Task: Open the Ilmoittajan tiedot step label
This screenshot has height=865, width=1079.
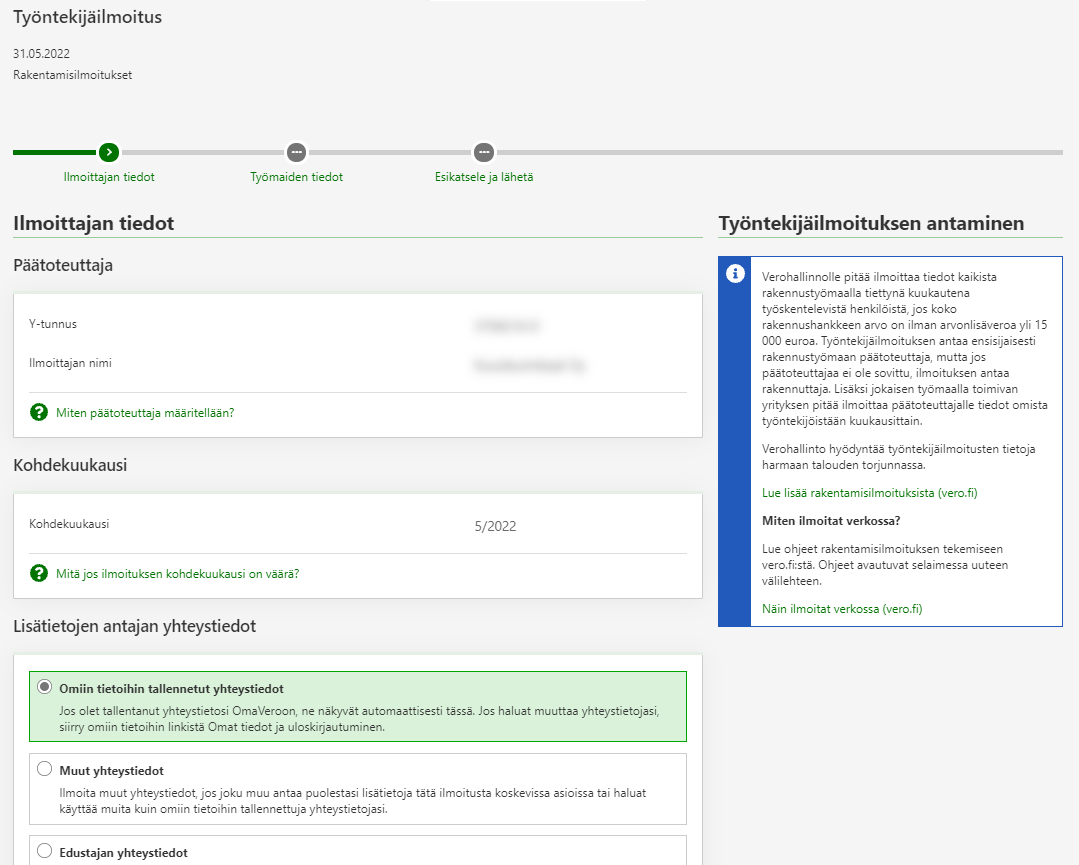Action: click(x=109, y=177)
